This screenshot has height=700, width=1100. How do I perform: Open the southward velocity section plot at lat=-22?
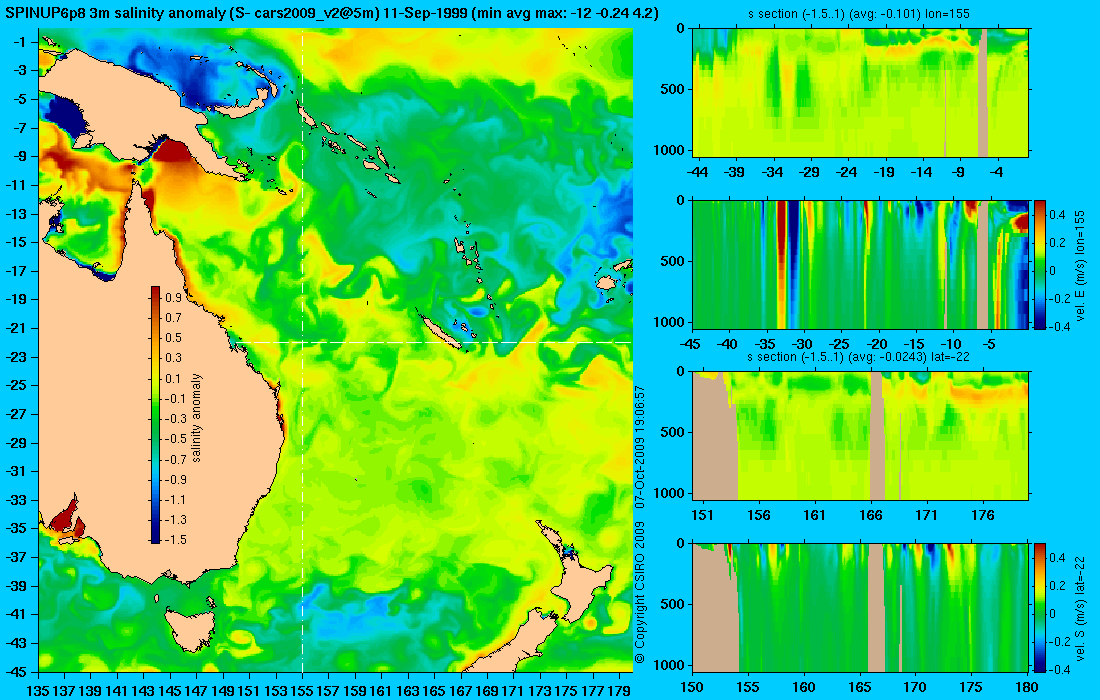click(x=860, y=607)
